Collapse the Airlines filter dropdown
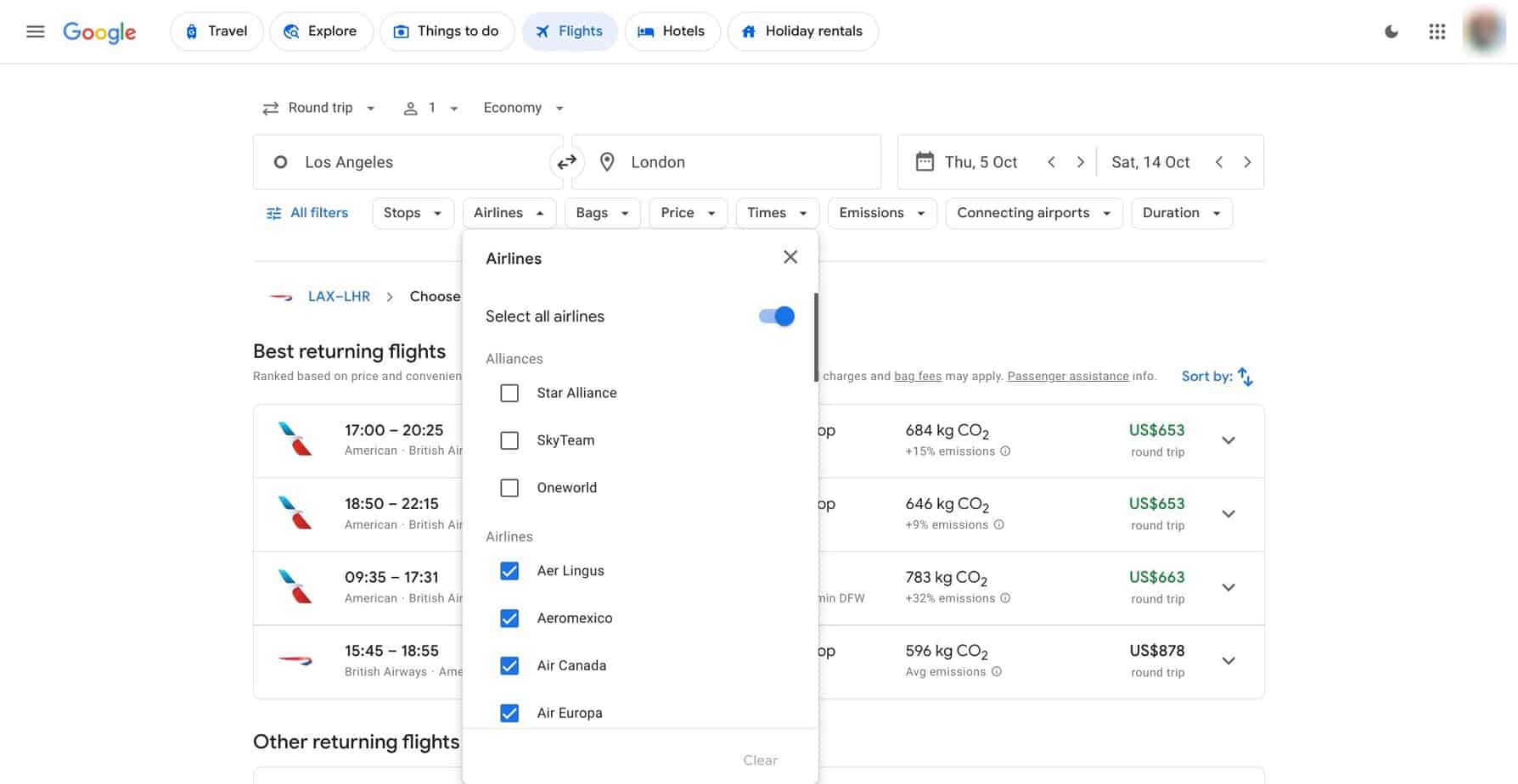 [x=509, y=213]
